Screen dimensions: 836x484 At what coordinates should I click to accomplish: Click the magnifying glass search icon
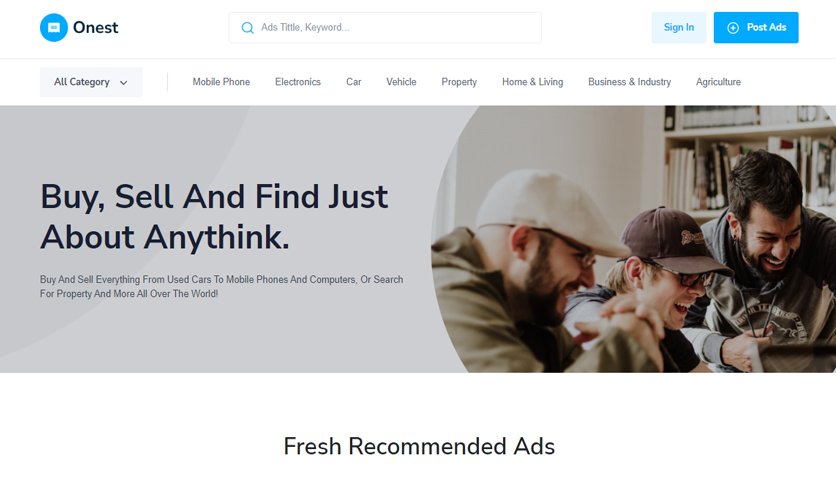pos(247,28)
